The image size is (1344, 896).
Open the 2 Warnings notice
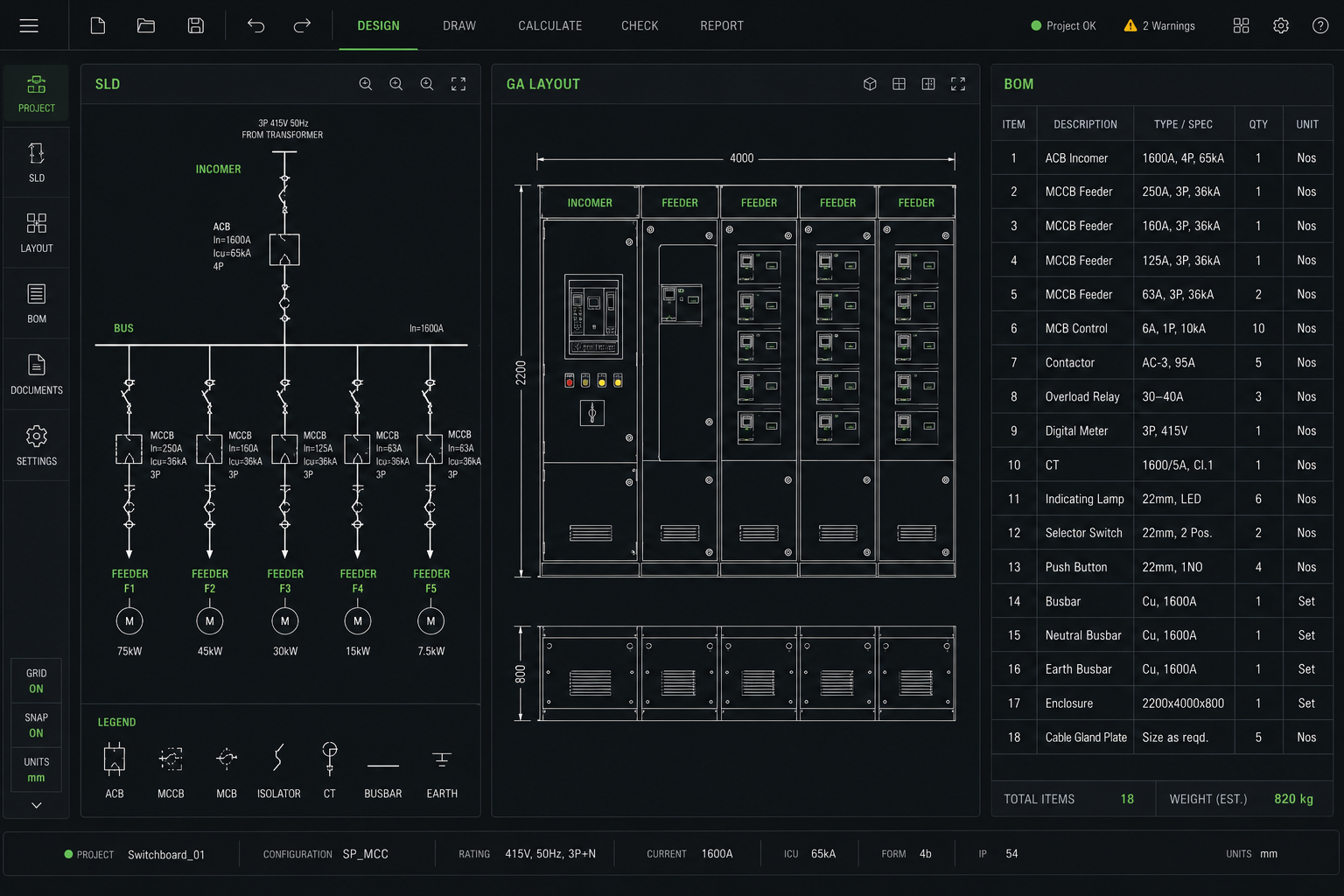[x=1159, y=25]
